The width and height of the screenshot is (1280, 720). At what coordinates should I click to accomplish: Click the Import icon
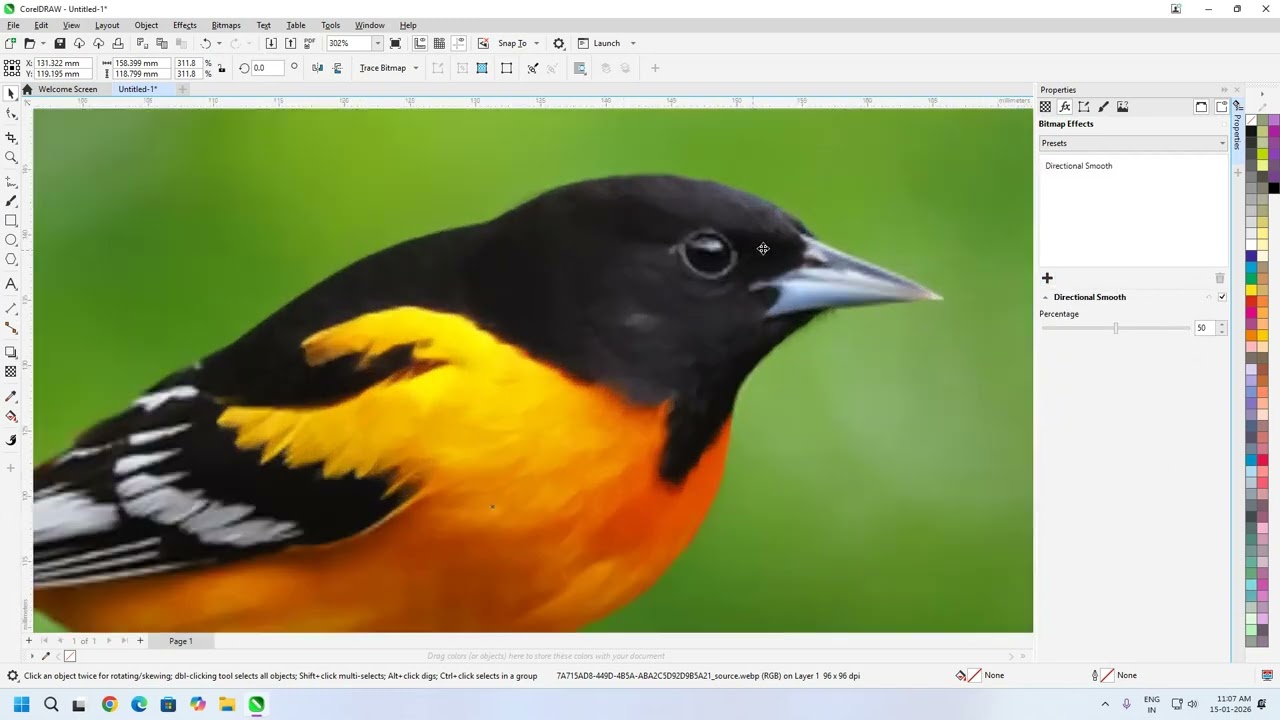click(x=271, y=43)
